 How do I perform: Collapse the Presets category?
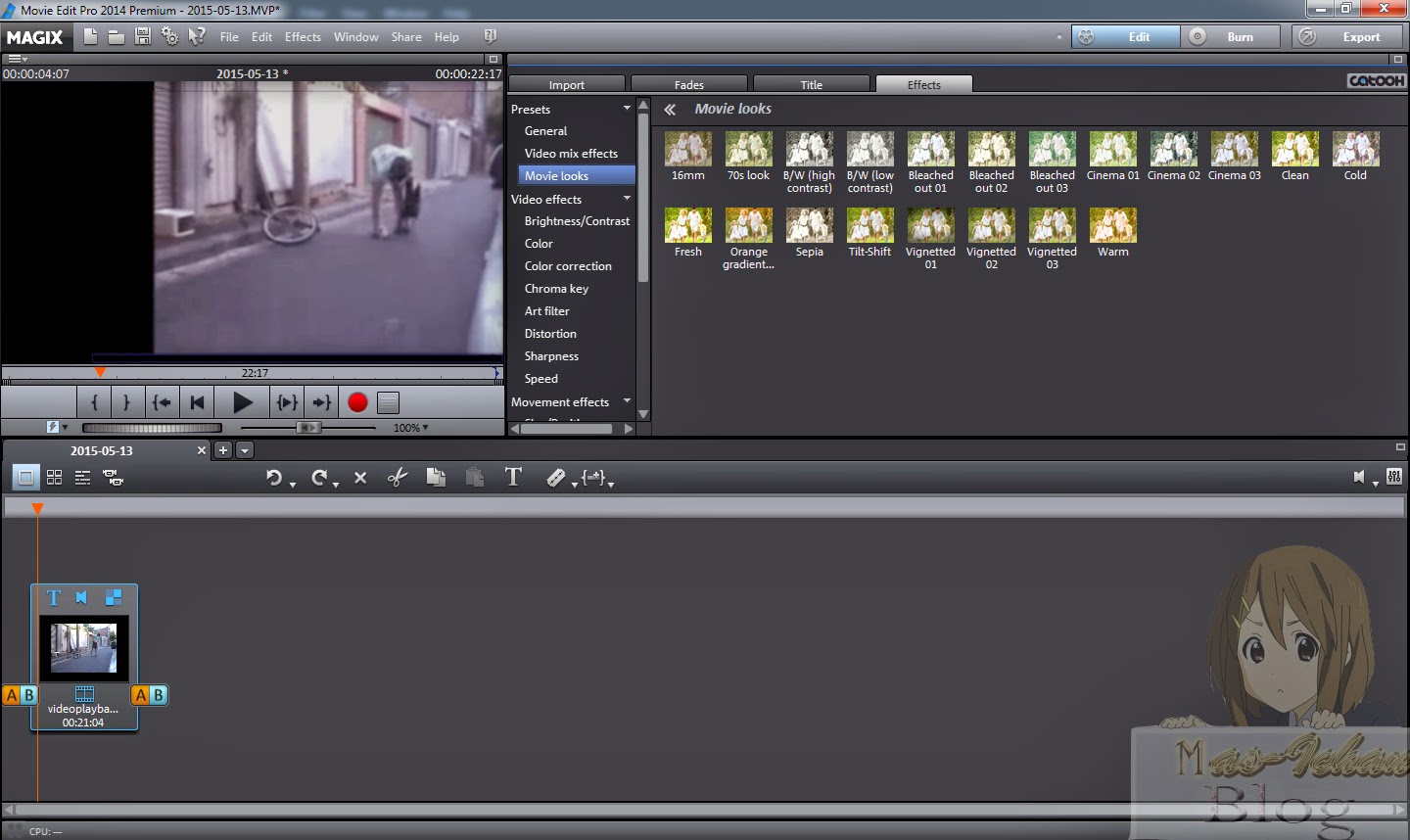[628, 109]
